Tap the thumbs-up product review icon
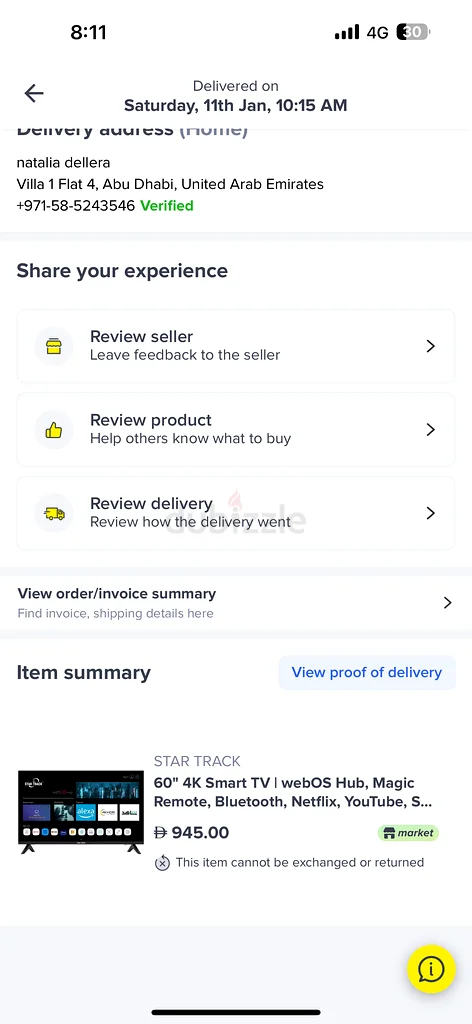472x1024 pixels. [54, 430]
